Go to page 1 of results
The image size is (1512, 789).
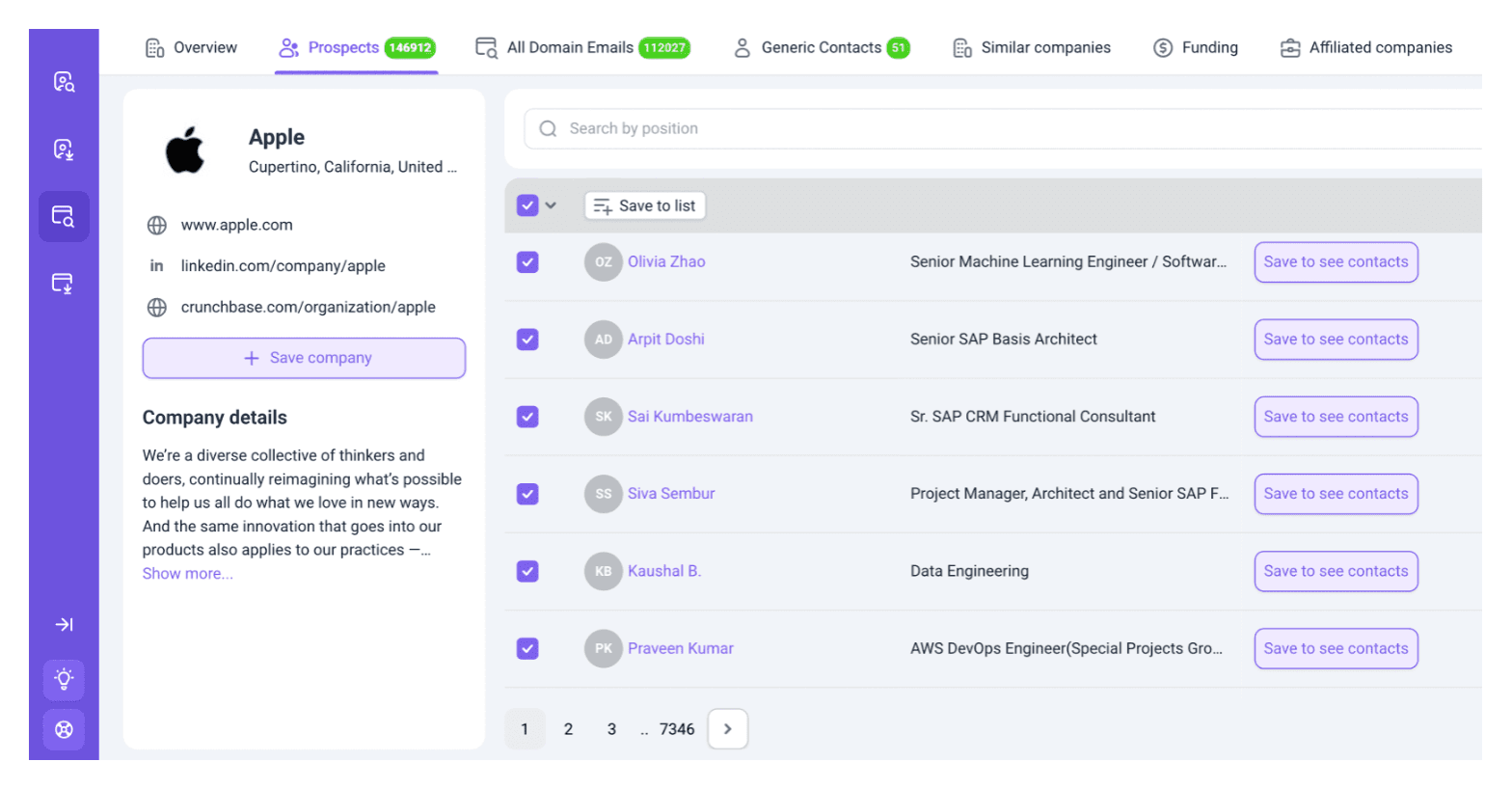[x=525, y=729]
